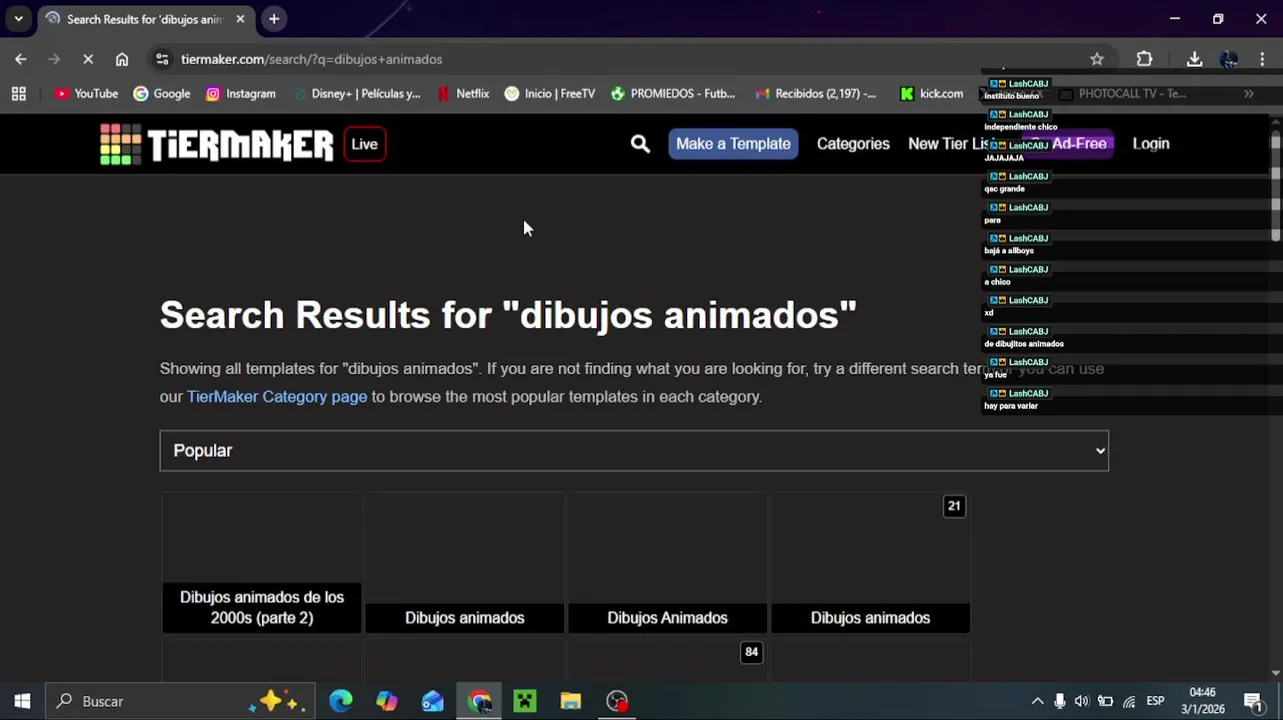
Task: Follow the TierMaker Category page link
Action: pyautogui.click(x=277, y=397)
